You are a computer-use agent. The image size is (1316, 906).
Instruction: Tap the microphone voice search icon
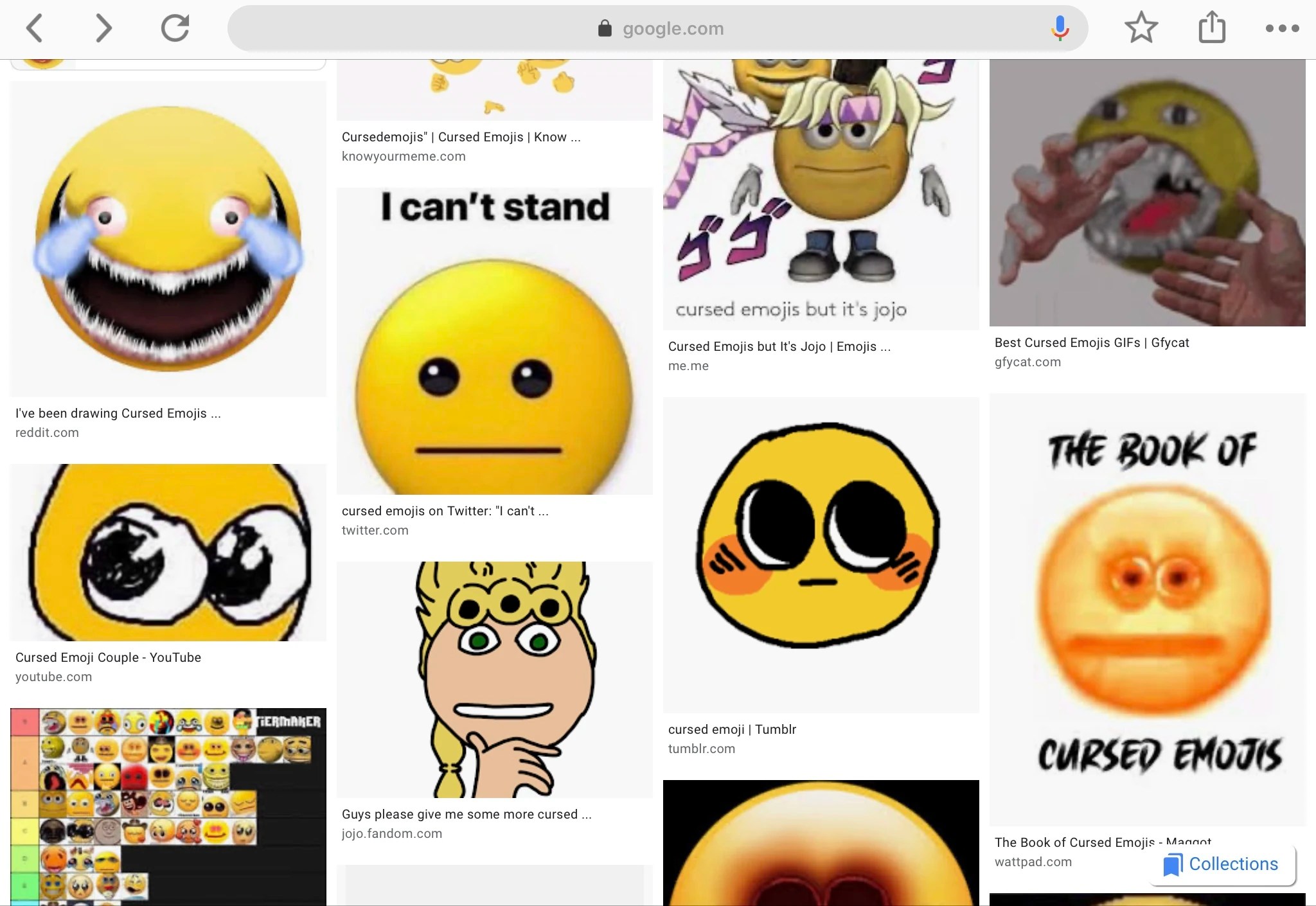(x=1060, y=28)
